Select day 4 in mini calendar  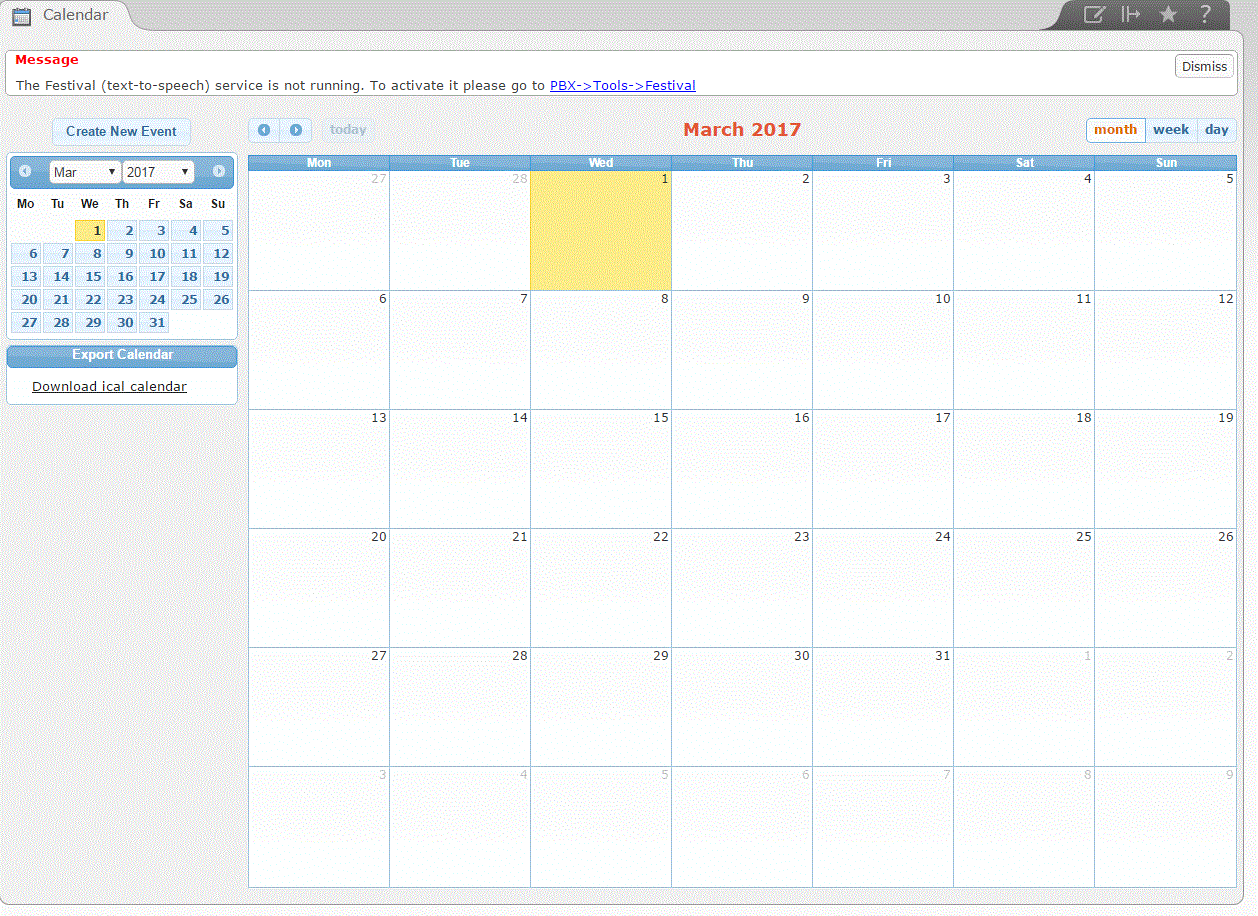(x=186, y=230)
